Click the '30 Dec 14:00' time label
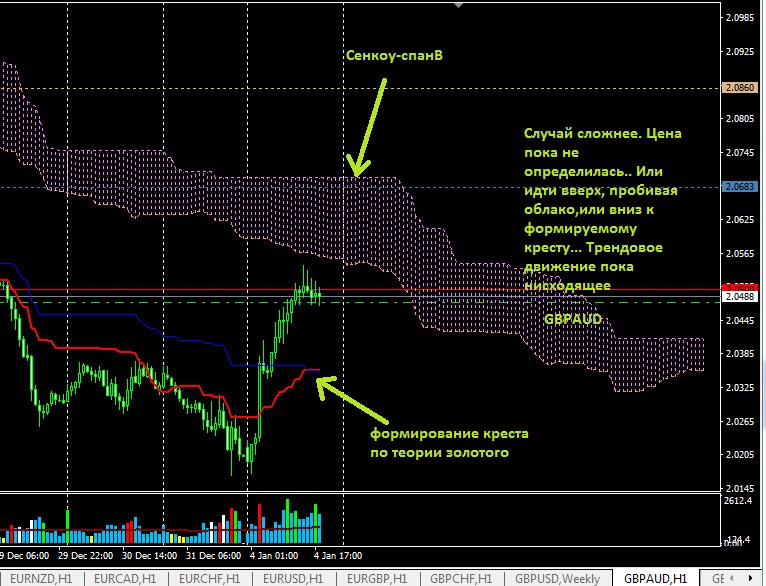 pos(149,556)
